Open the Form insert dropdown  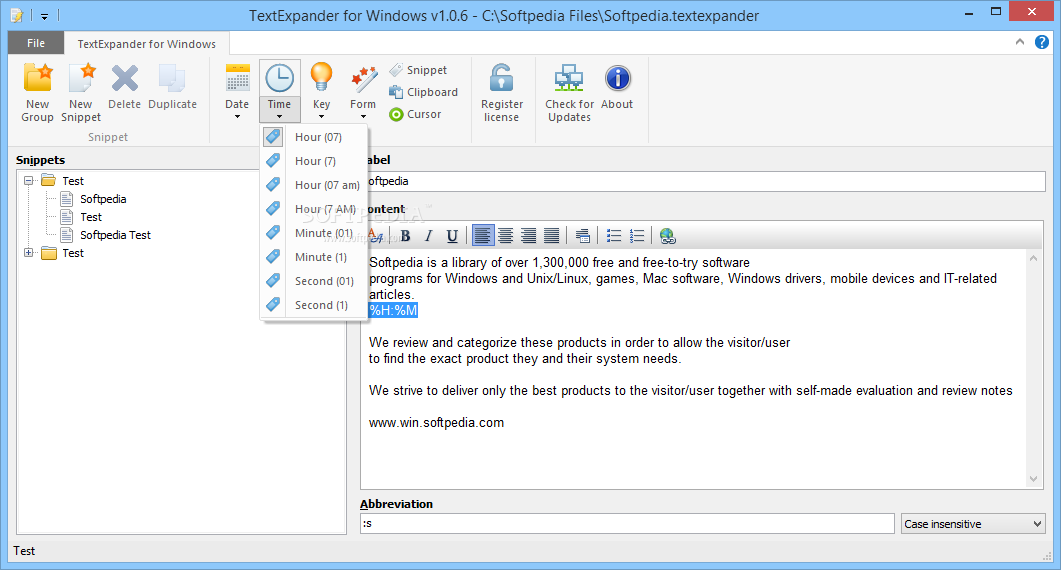363,91
